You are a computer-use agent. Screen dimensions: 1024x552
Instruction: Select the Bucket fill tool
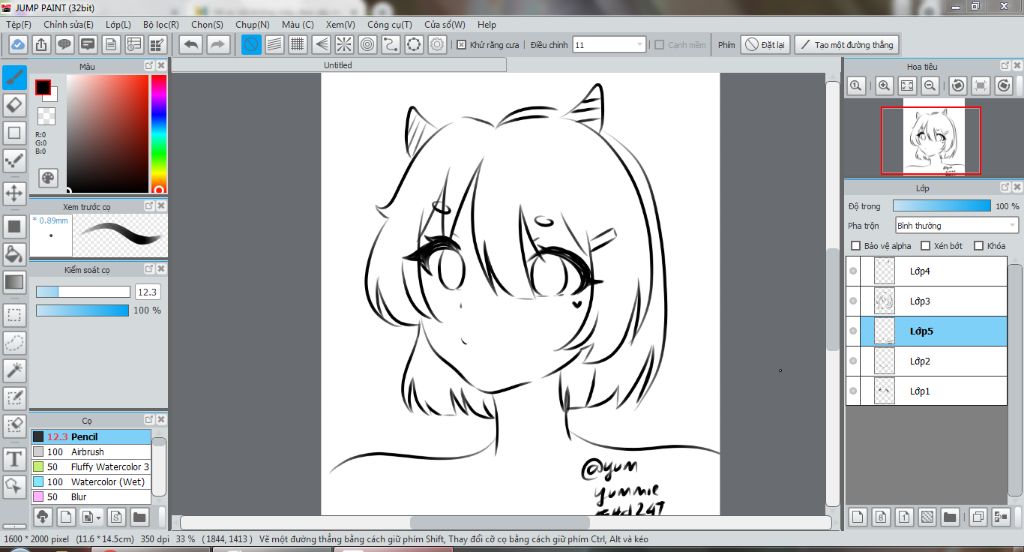tap(14, 254)
